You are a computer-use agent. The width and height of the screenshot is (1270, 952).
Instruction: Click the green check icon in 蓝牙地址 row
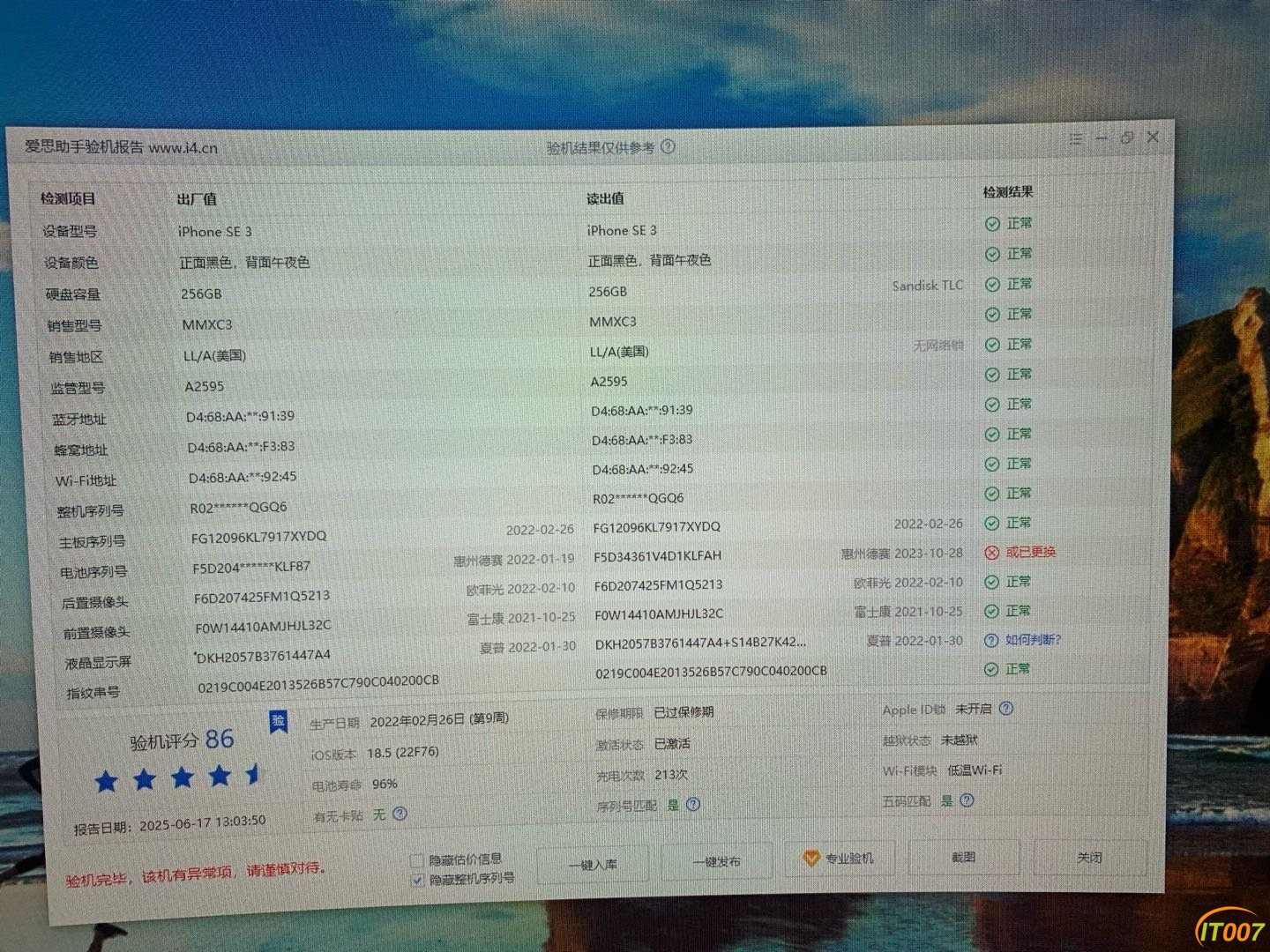point(992,405)
